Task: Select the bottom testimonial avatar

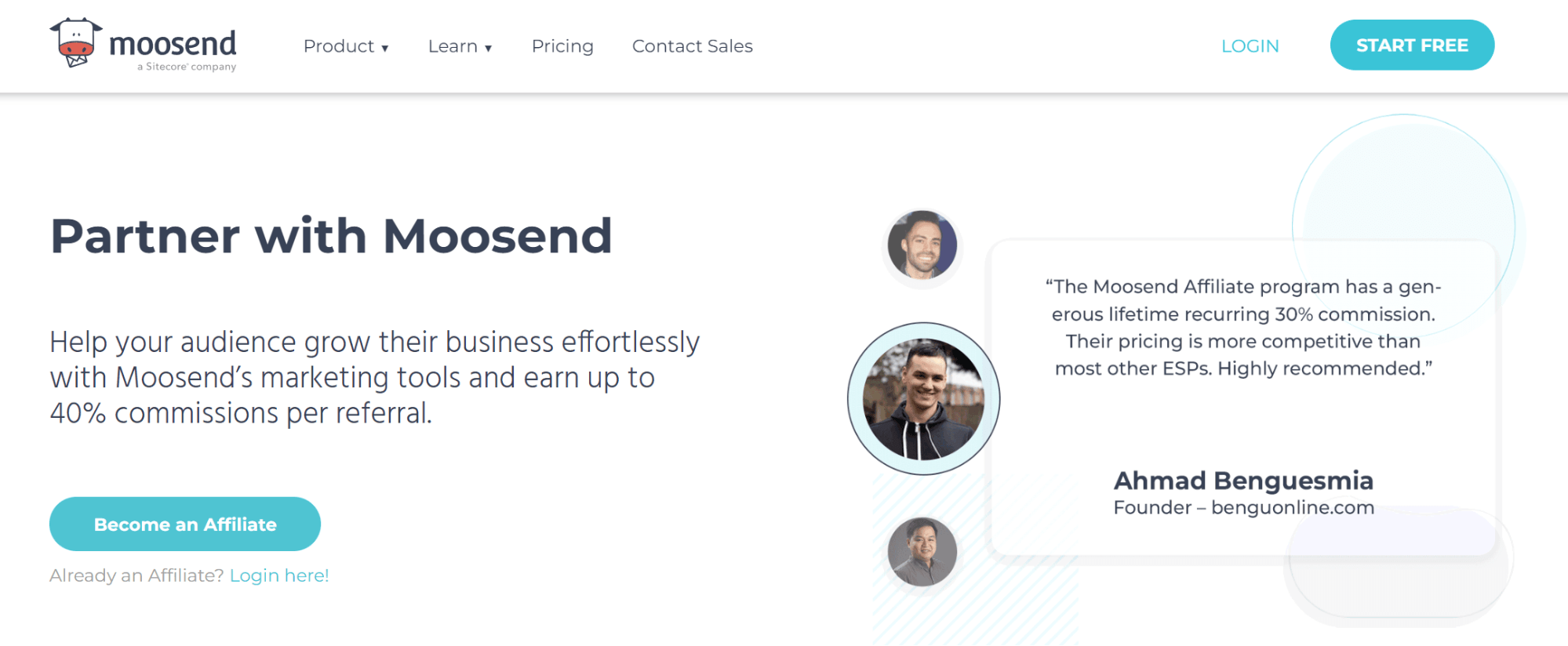Action: (922, 551)
